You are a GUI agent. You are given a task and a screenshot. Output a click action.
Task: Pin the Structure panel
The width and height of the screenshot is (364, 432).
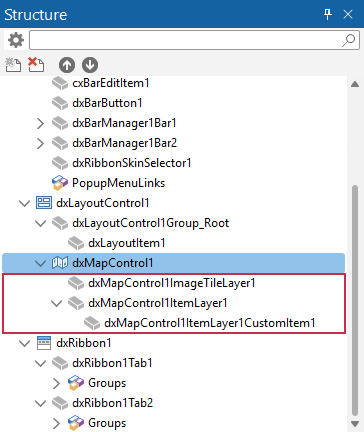pos(328,14)
